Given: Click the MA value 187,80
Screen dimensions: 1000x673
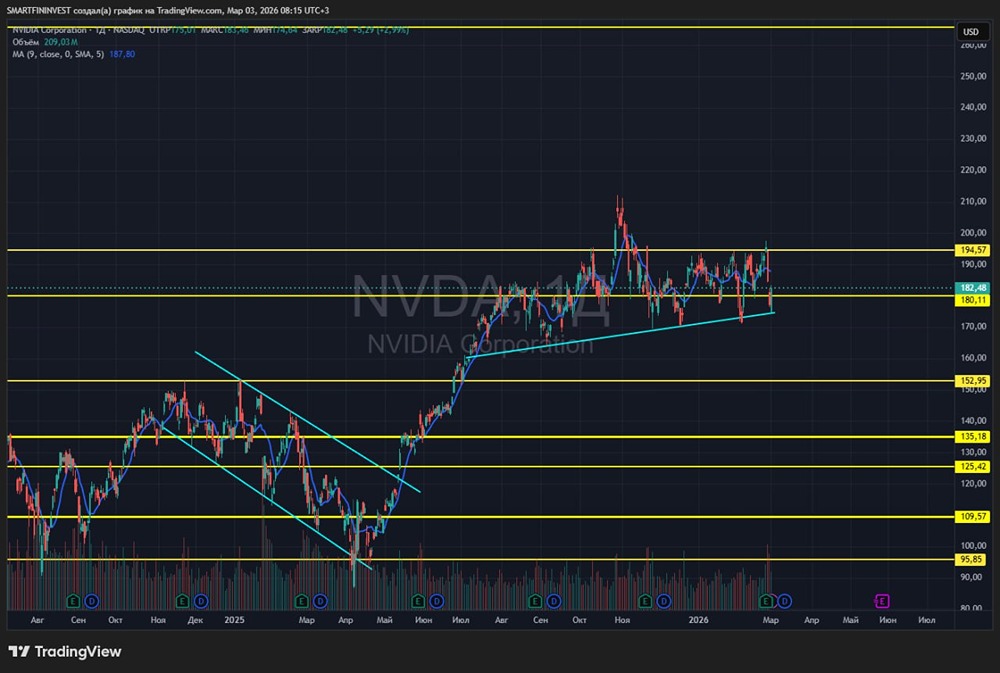Looking at the screenshot, I should coord(122,54).
